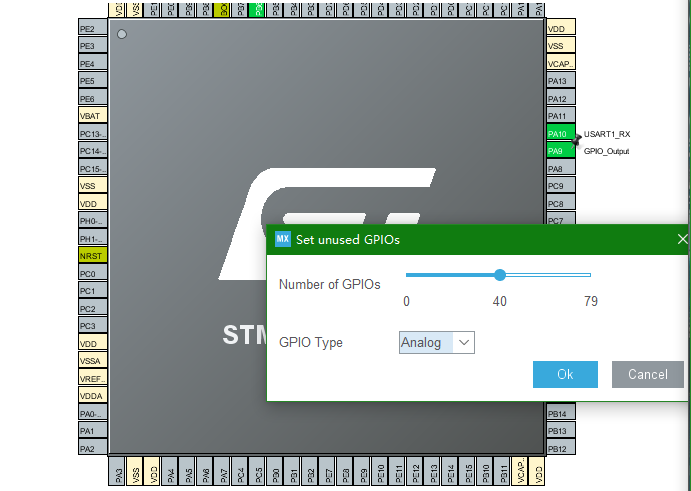Select pin PA13 on the chip
Screen dimensions: 691x491
point(561,80)
